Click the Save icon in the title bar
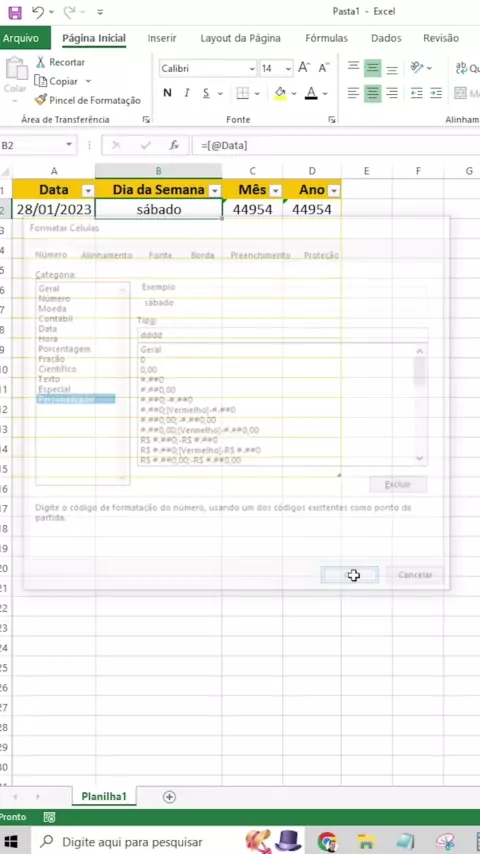The image size is (480, 854). pos(15,11)
